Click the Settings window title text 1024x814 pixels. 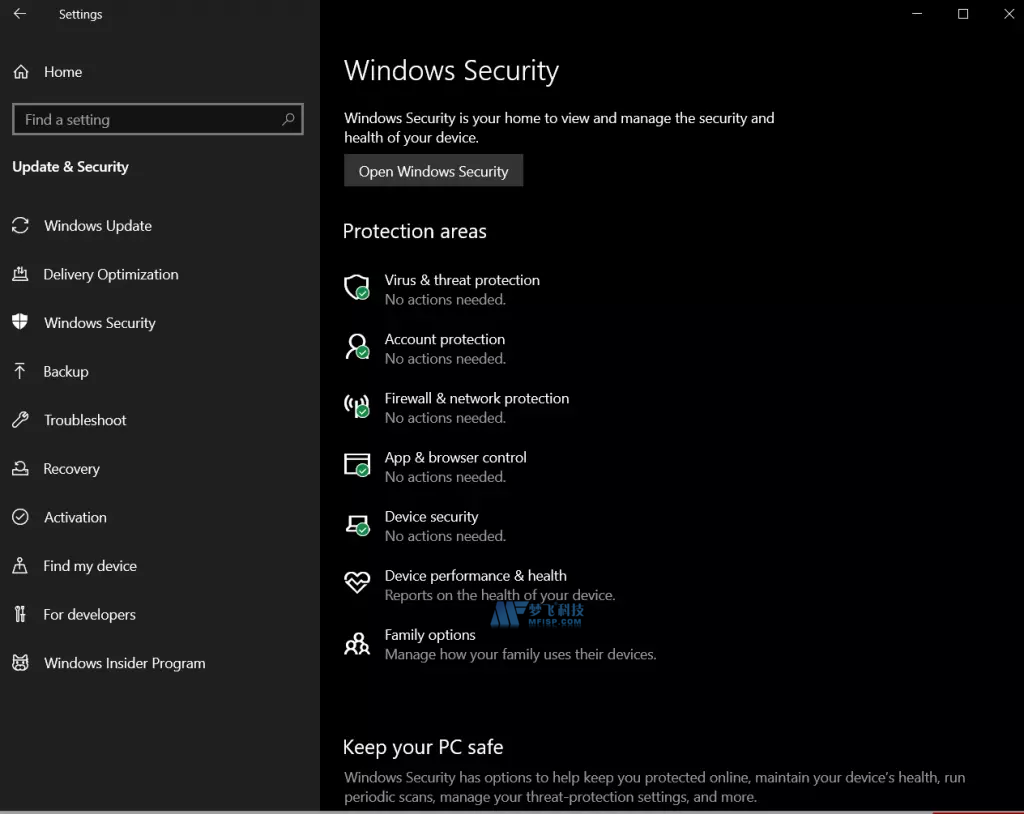(x=80, y=14)
